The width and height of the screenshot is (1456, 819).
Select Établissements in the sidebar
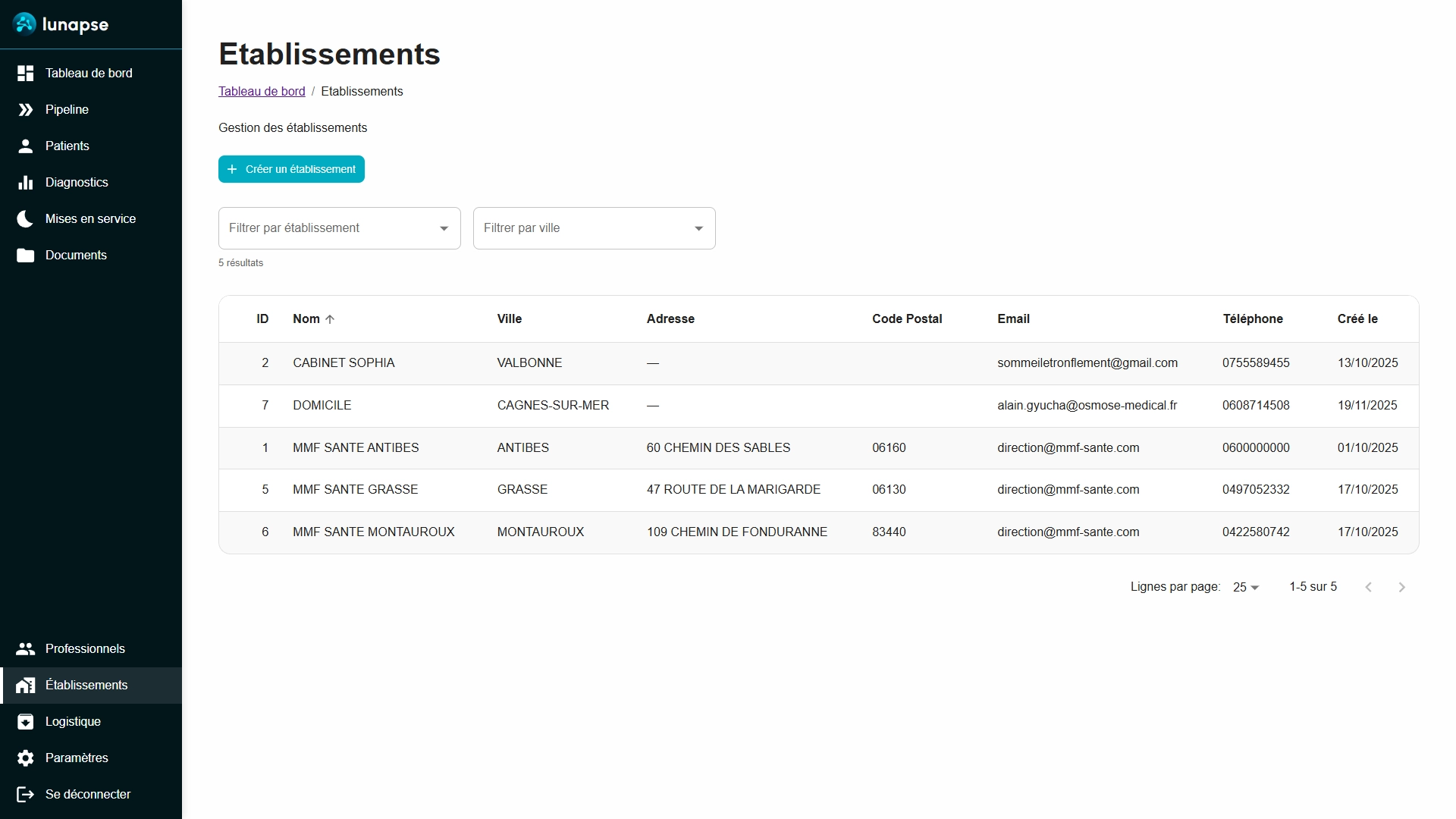tap(86, 686)
